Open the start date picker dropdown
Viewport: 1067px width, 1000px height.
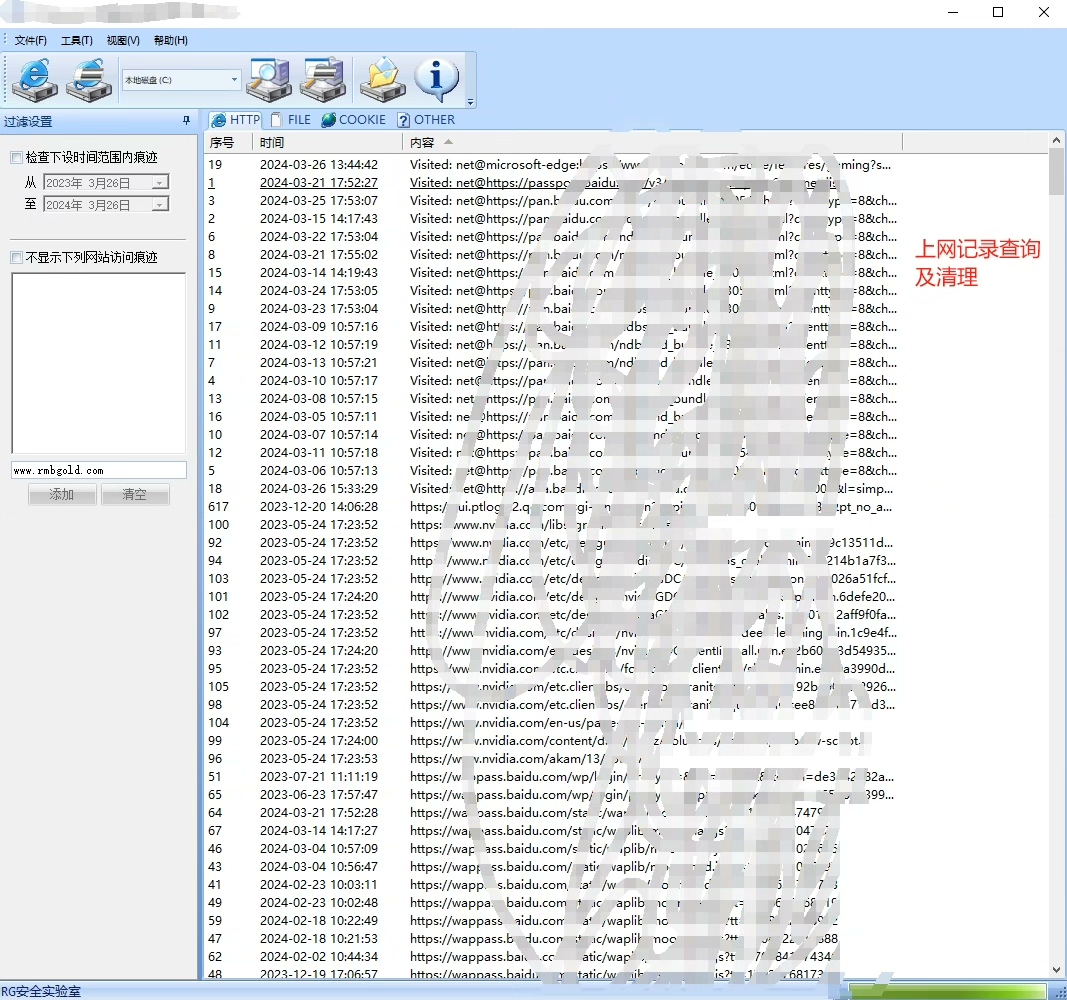click(159, 182)
